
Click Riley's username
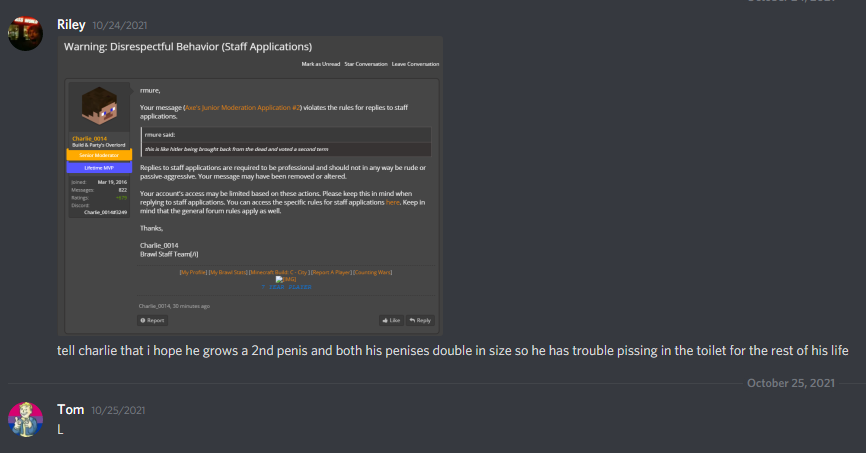click(71, 25)
